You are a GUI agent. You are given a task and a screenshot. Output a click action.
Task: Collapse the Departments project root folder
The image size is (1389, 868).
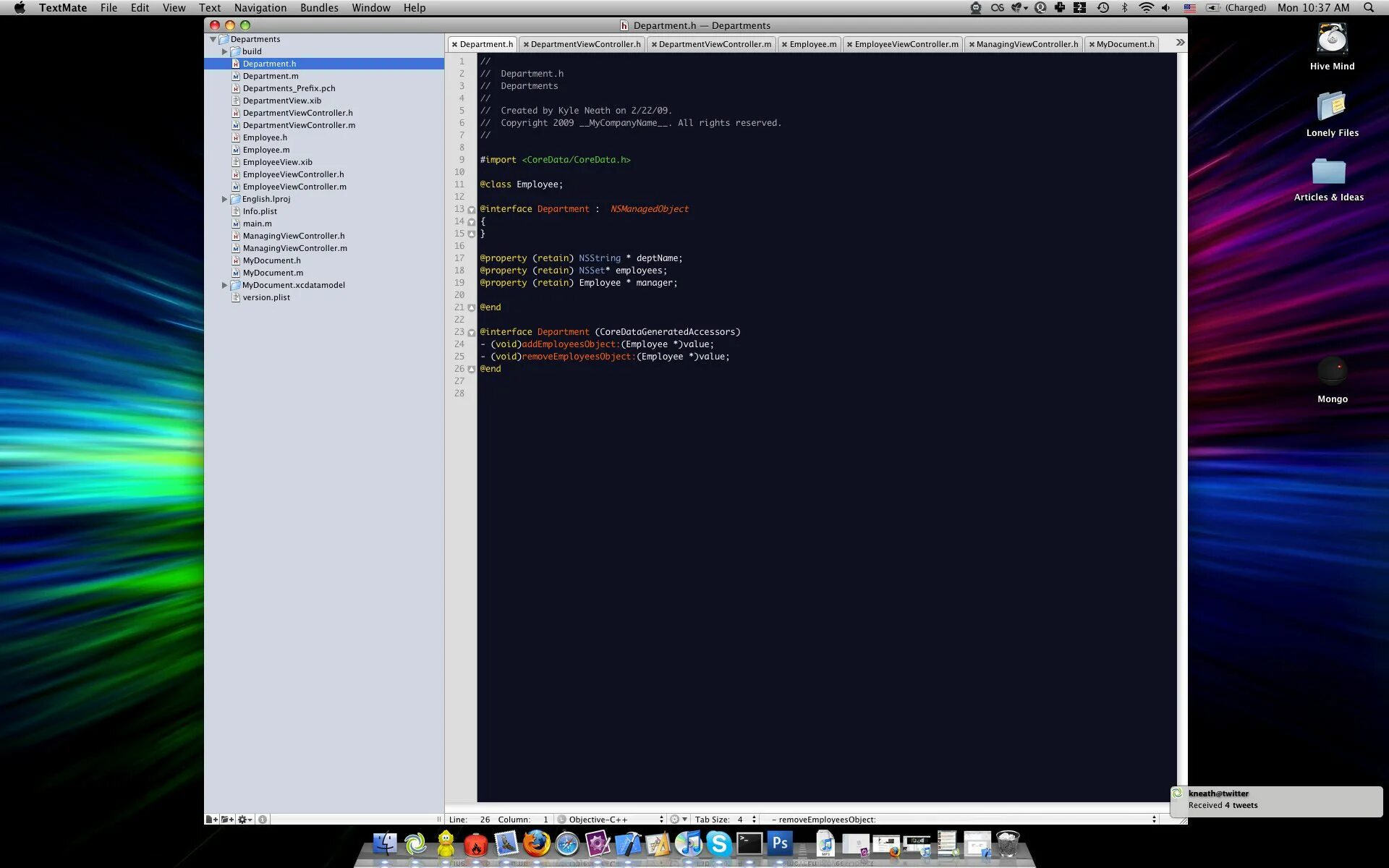(x=213, y=39)
